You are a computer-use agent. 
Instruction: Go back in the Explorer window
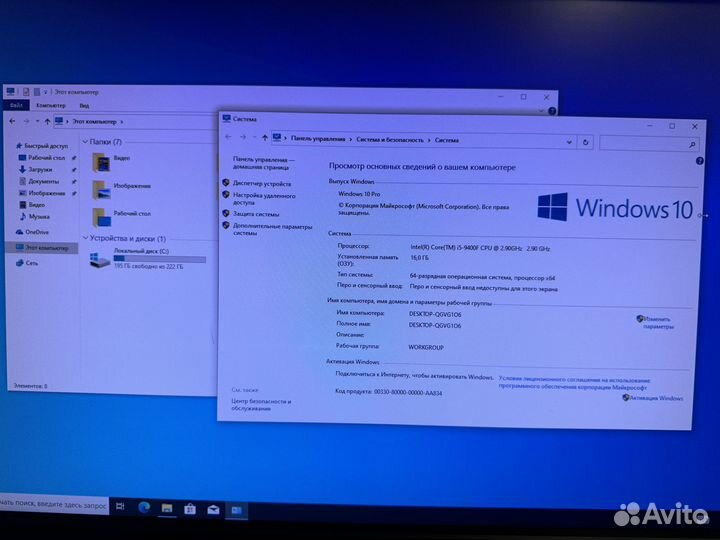[12, 121]
